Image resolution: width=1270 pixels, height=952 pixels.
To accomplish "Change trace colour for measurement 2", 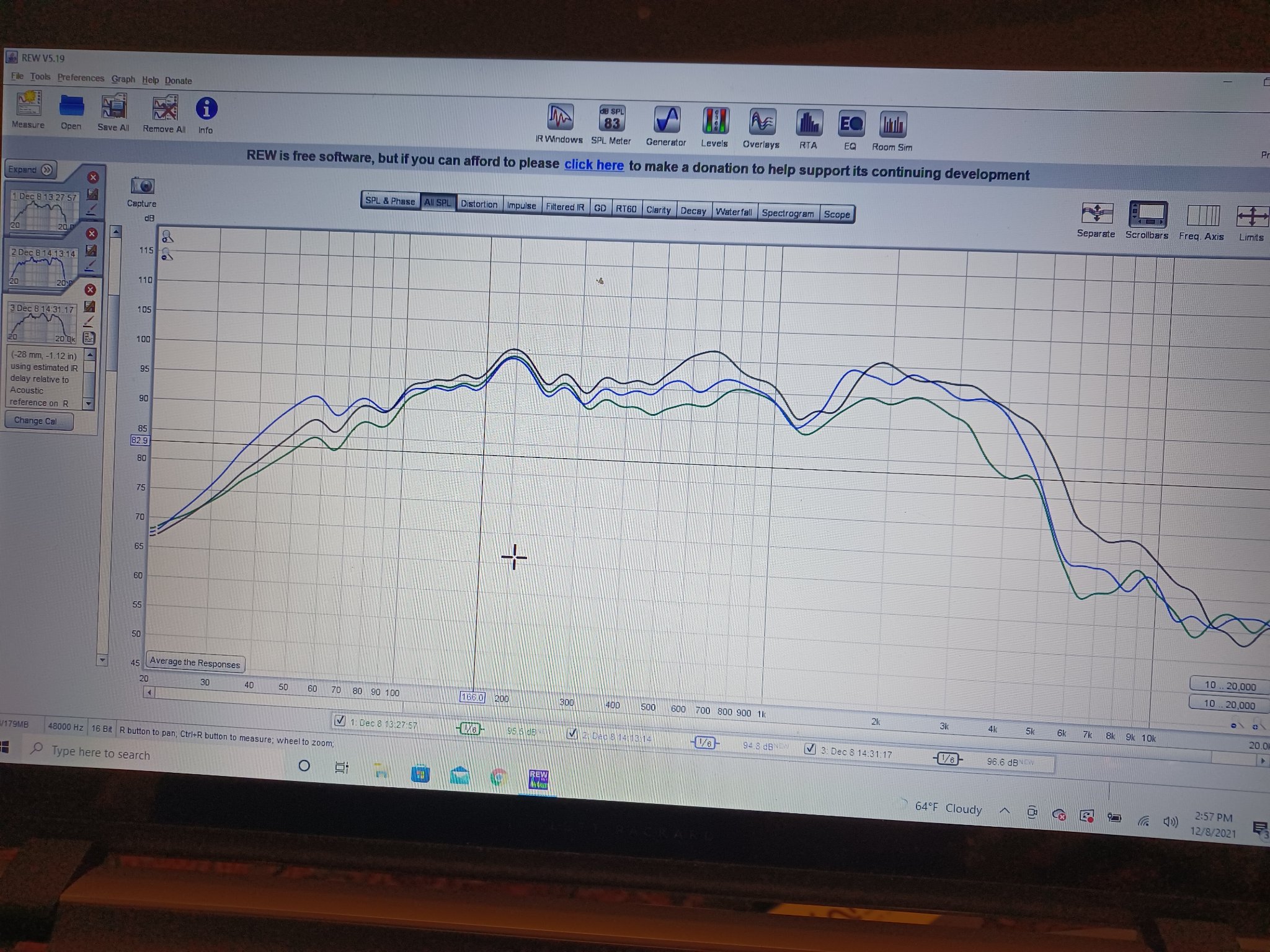I will [91, 265].
